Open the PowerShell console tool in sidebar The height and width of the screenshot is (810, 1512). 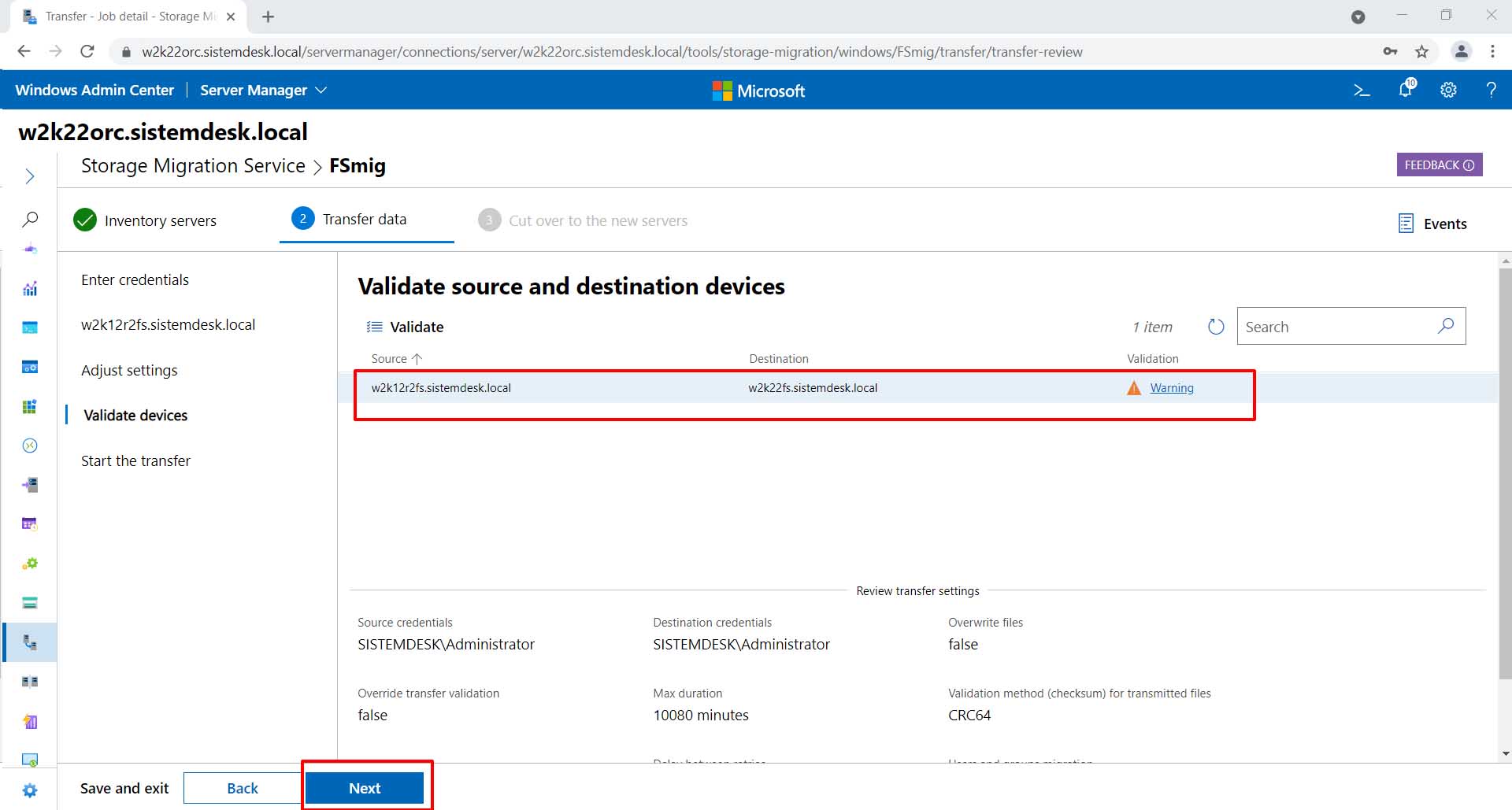click(x=30, y=327)
